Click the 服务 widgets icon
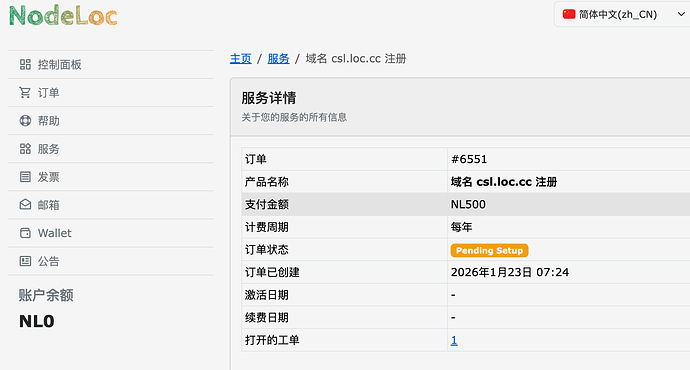 pyautogui.click(x=26, y=149)
